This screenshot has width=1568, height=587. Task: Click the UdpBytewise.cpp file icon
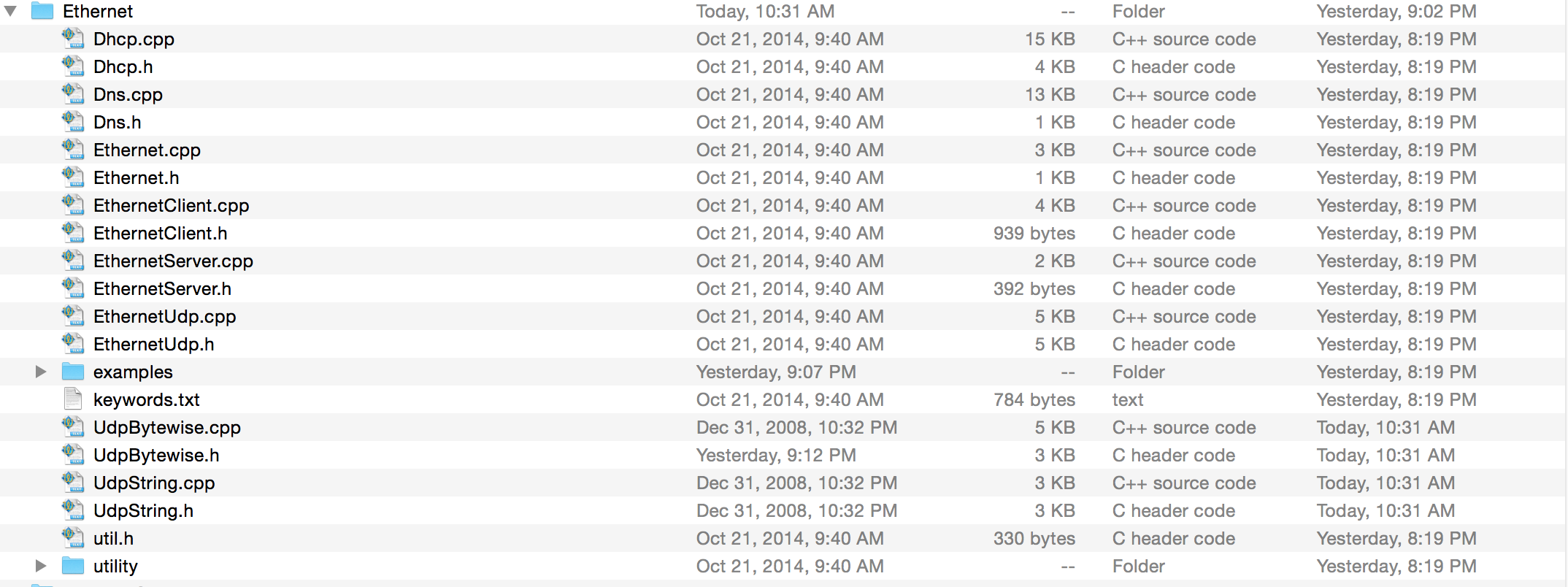tap(72, 427)
